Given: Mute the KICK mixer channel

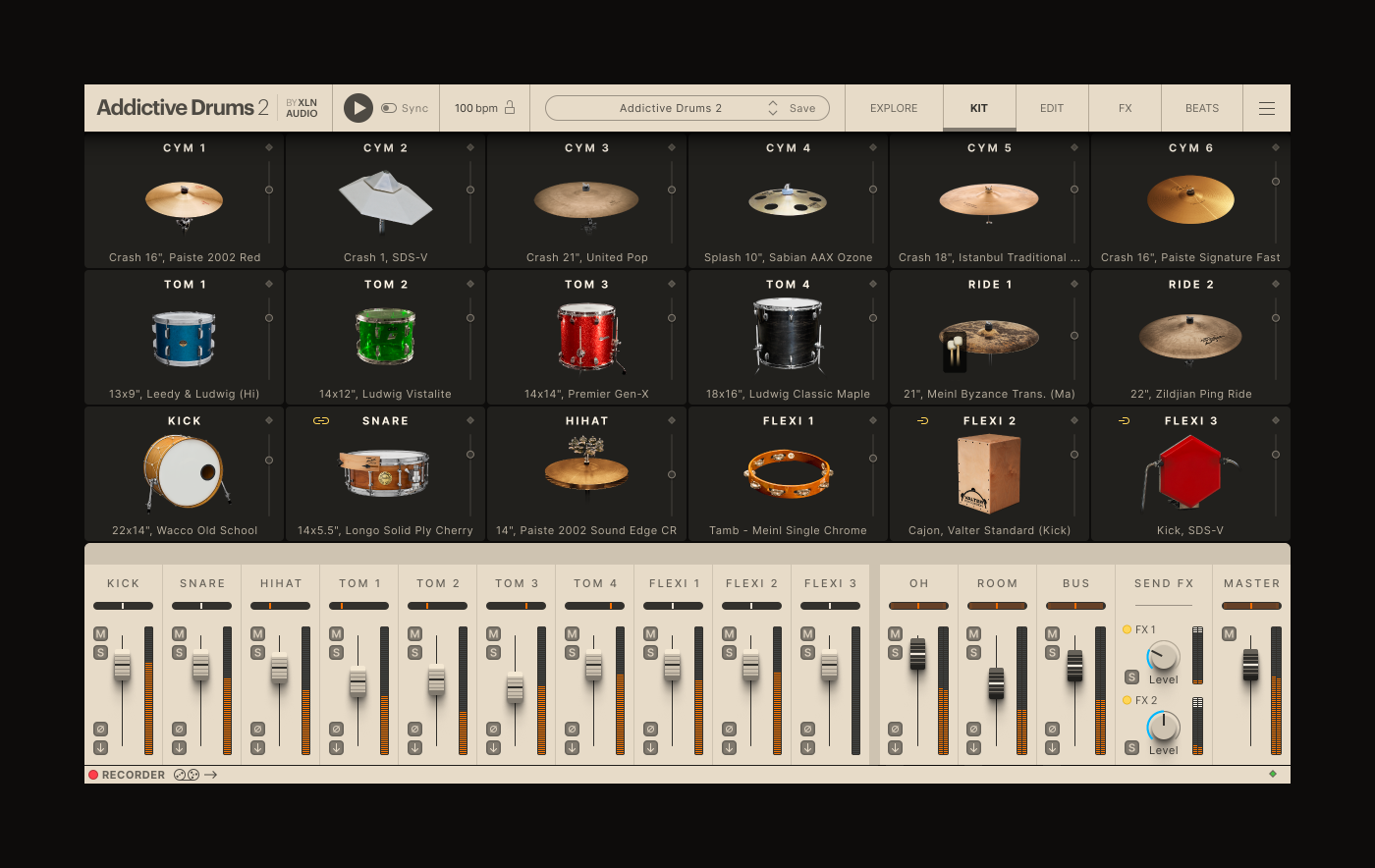Looking at the screenshot, I should (x=100, y=633).
